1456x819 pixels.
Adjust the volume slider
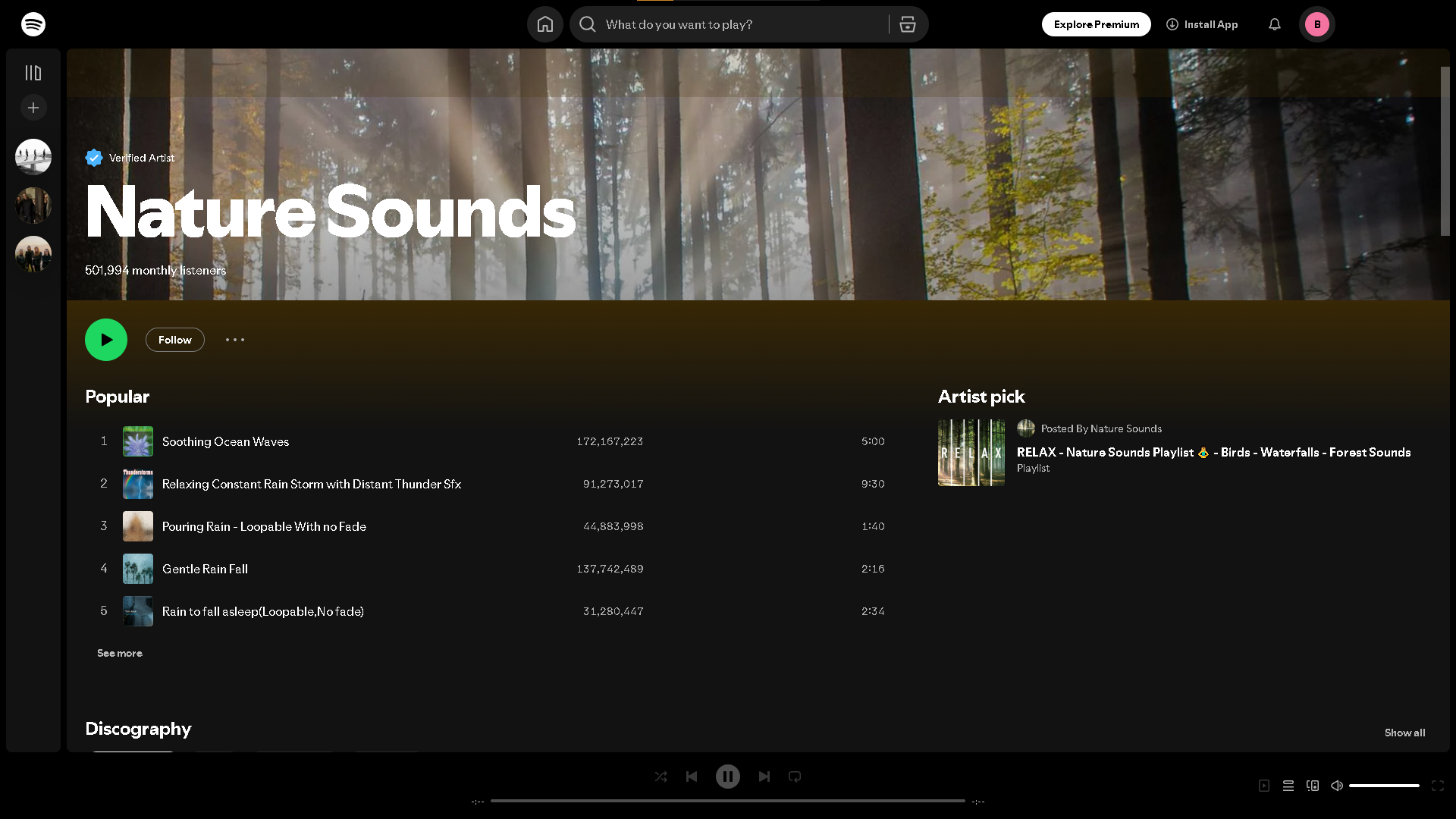[x=1383, y=786]
